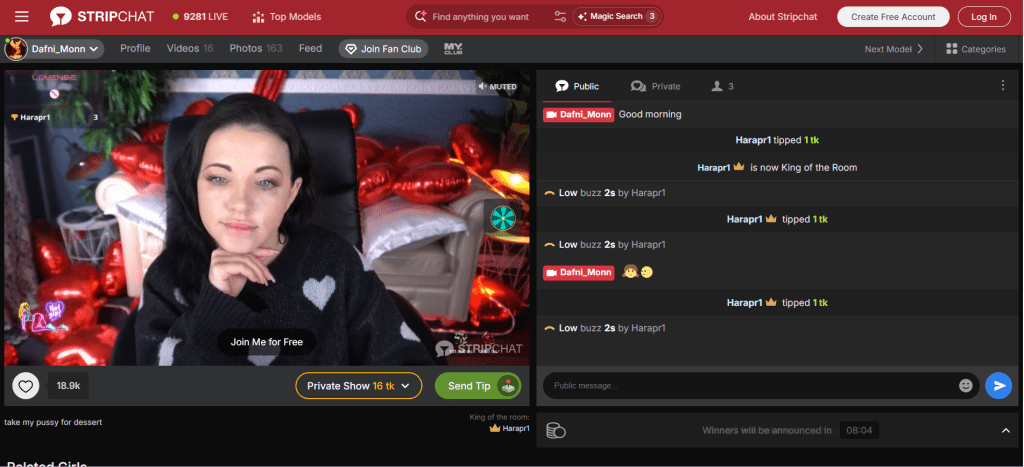Open the emoji picker in the message box
This screenshot has width=1024, height=467.
pos(966,386)
